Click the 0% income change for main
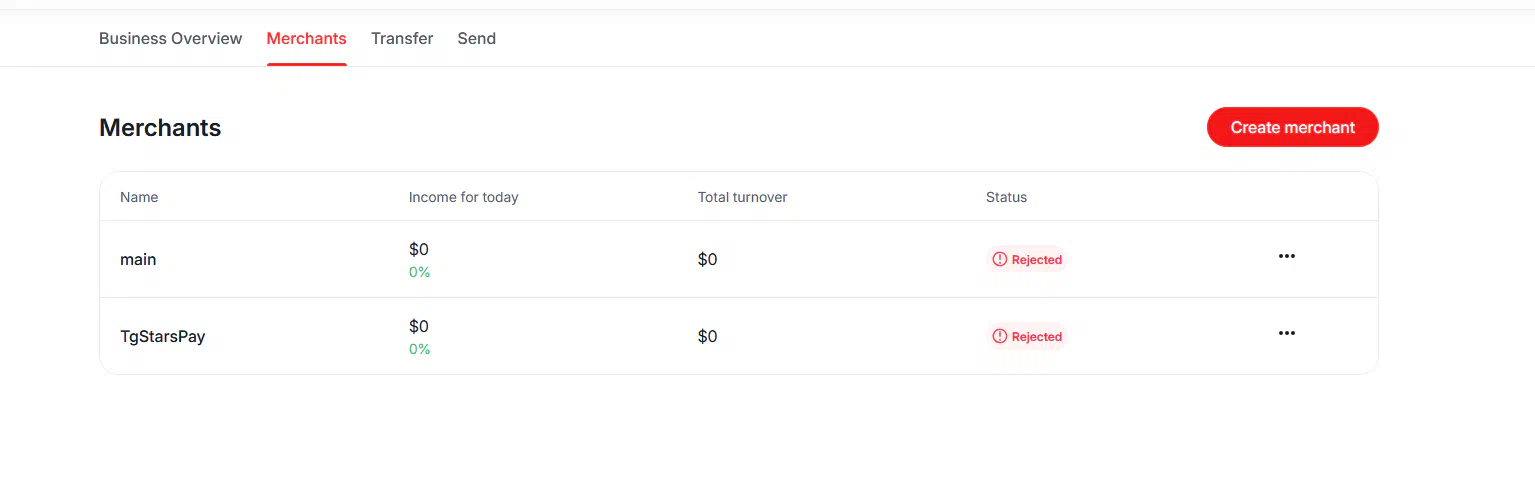Screen dimensions: 1535x504 419,272
